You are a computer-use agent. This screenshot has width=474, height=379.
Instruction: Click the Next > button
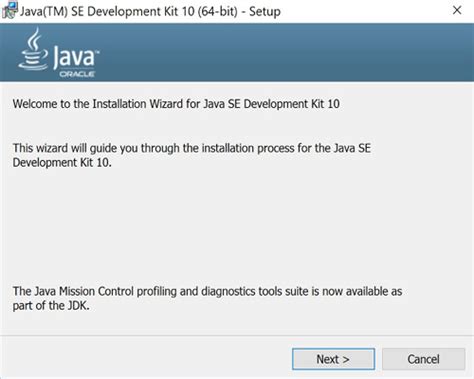(x=333, y=359)
